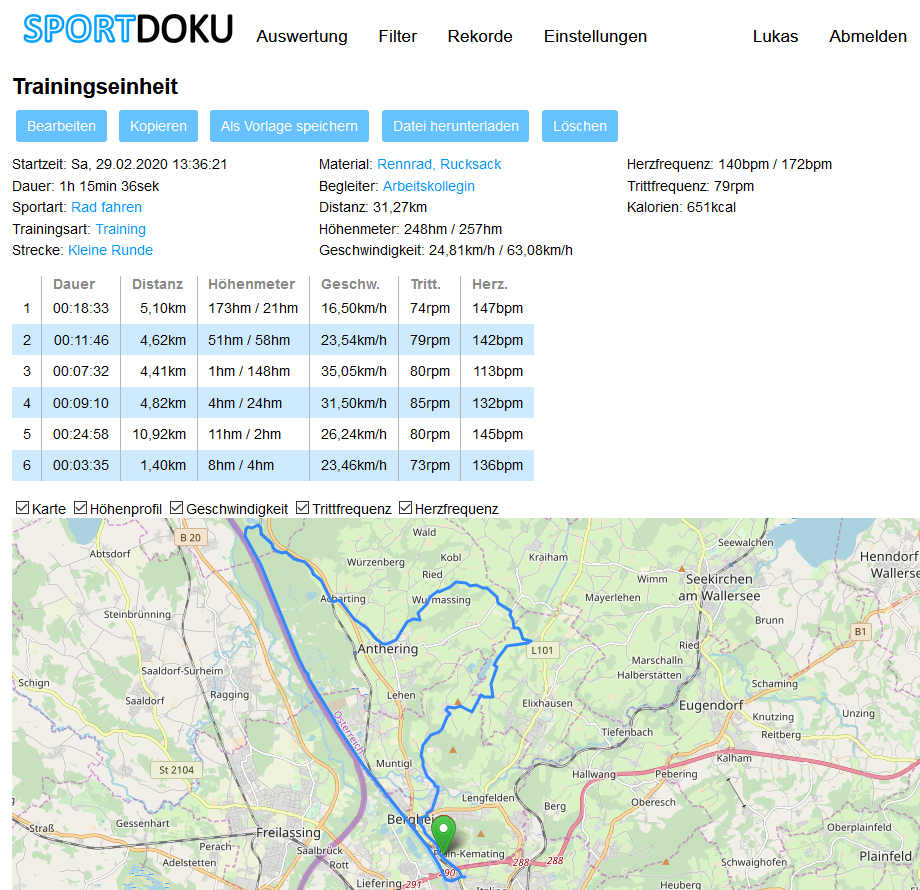Image resolution: width=920 pixels, height=890 pixels.
Task: Click the Arbeitskollegin companion link
Action: (x=428, y=186)
